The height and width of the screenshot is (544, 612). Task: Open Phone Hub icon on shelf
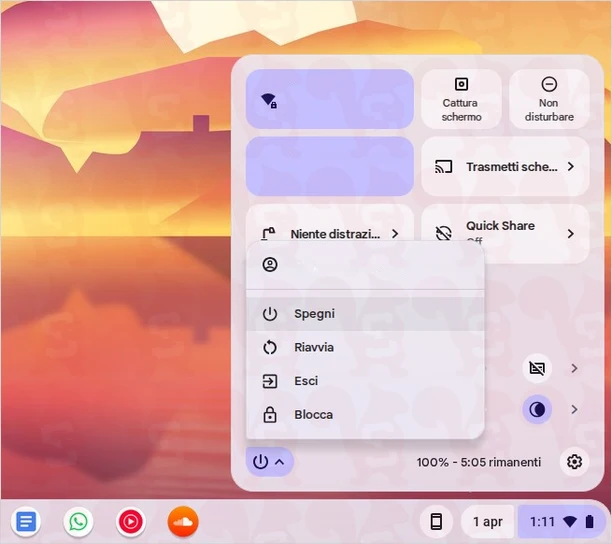436,521
